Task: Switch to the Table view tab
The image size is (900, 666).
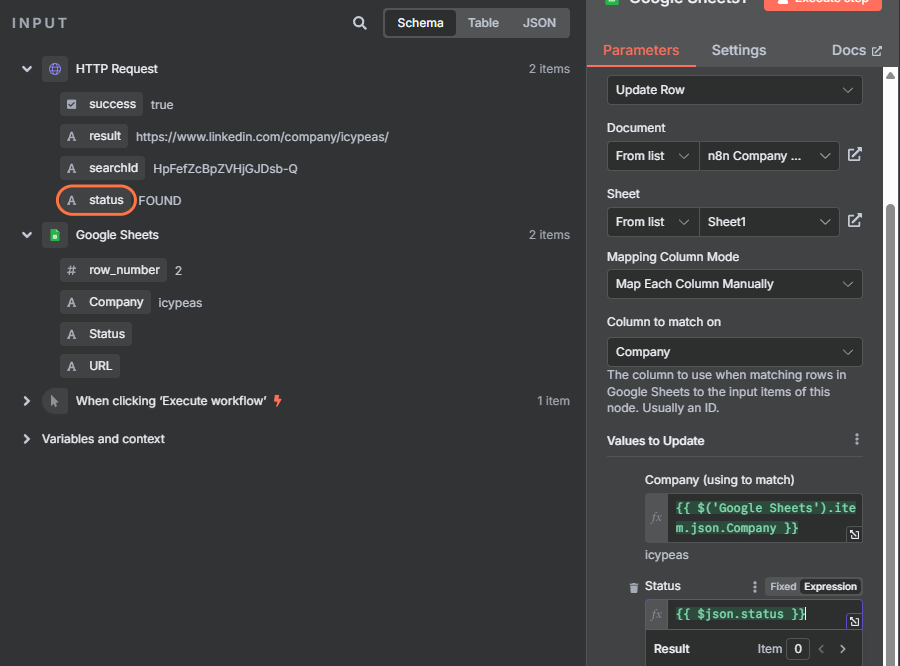Action: [483, 23]
